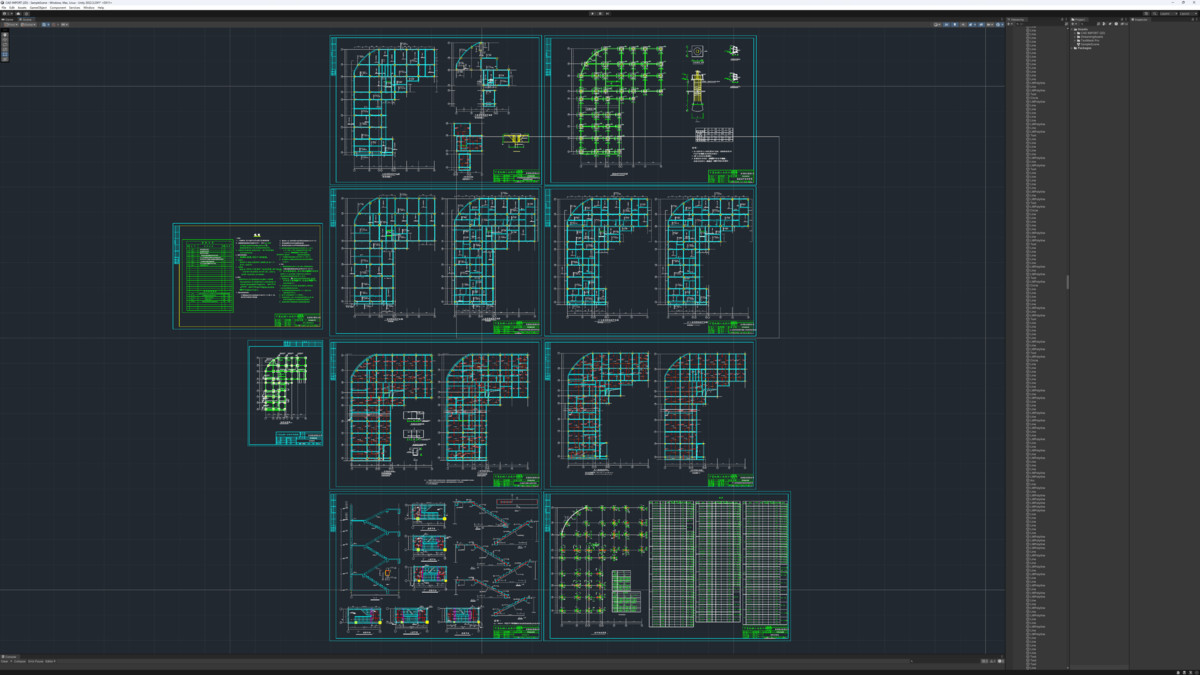Image resolution: width=1200 pixels, height=675 pixels.
Task: Lock the Inspector panel
Action: (x=1191, y=19)
